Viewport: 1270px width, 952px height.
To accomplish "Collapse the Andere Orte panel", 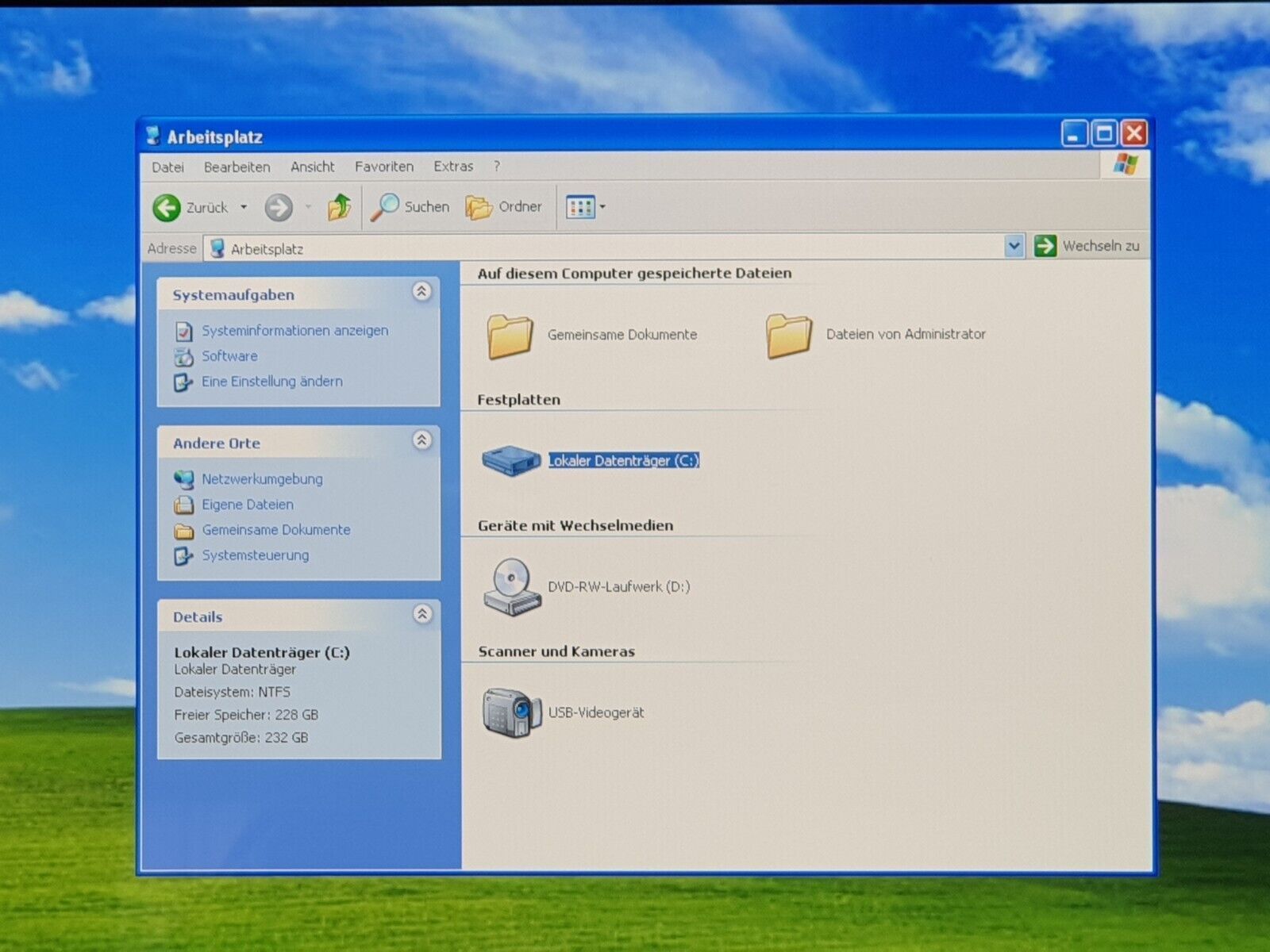I will coord(421,440).
